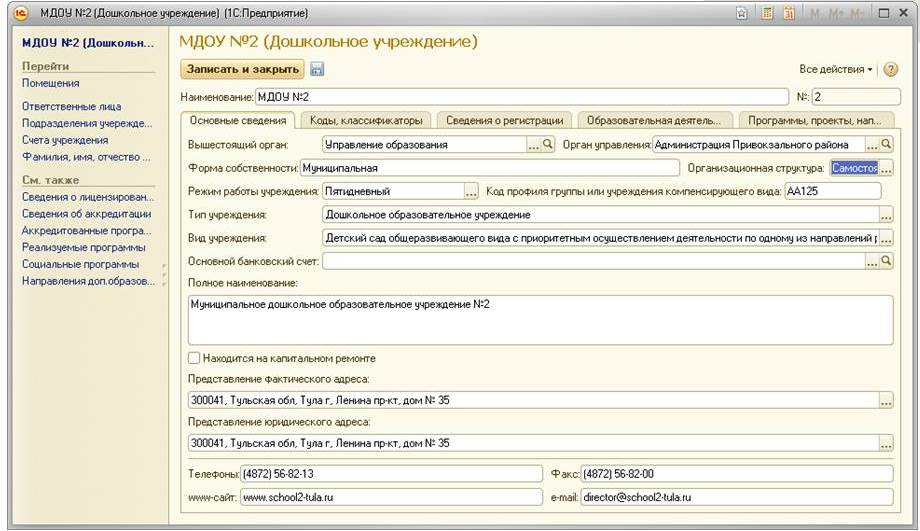Open Сведения об аккредитации in the sidebar
Screen dimensions: 920x531
(x=86, y=214)
